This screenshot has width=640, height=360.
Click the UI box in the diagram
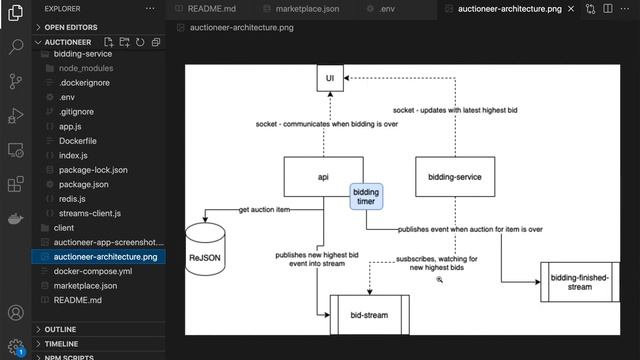330,78
